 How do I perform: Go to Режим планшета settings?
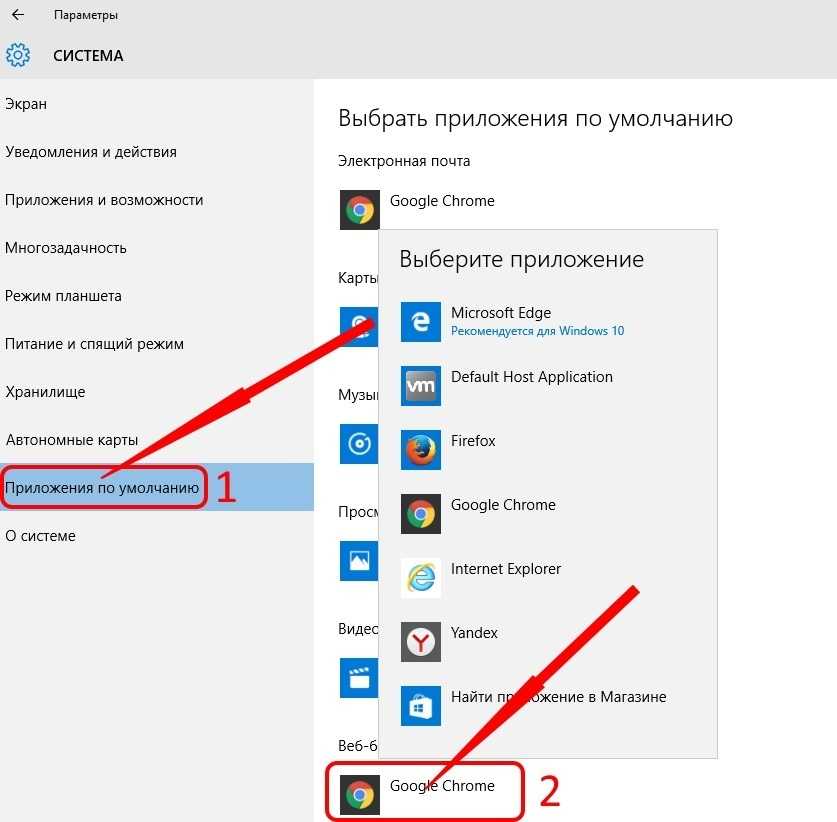(x=157, y=296)
